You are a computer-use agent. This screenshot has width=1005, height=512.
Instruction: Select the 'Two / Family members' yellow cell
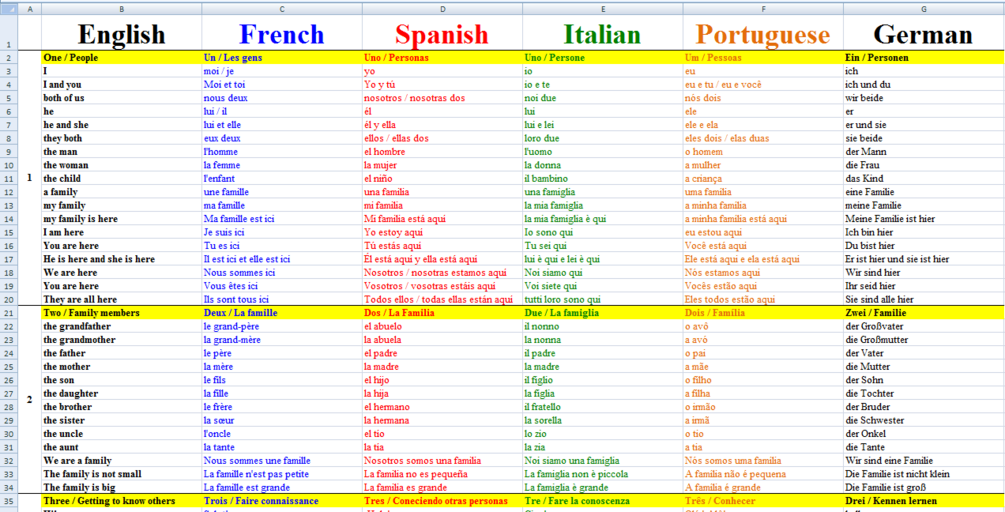tap(122, 313)
